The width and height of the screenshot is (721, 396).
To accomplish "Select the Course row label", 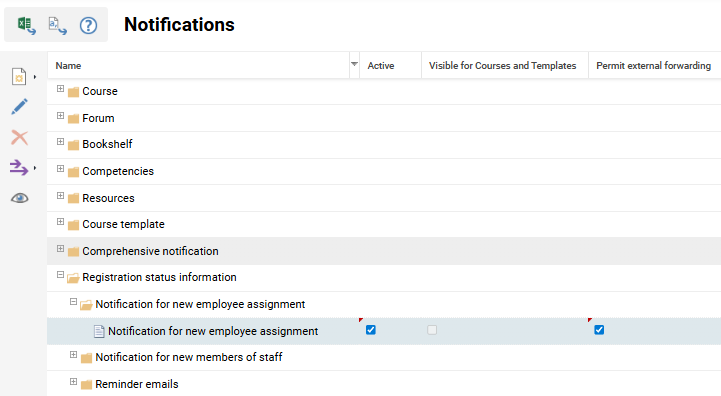I will coord(100,91).
